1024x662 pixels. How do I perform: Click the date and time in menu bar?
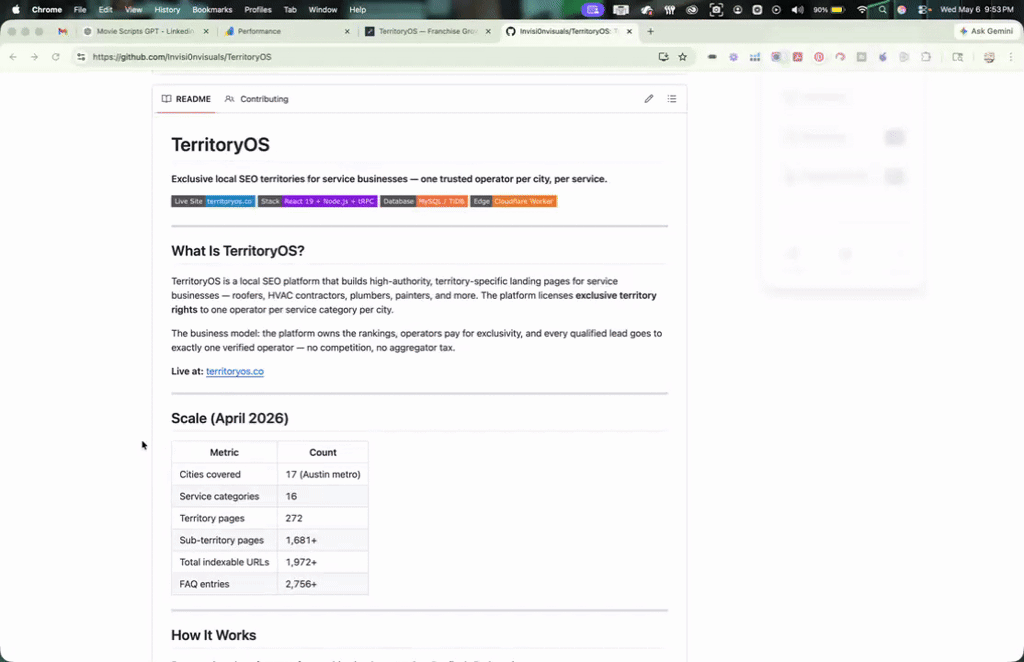pyautogui.click(x=977, y=10)
